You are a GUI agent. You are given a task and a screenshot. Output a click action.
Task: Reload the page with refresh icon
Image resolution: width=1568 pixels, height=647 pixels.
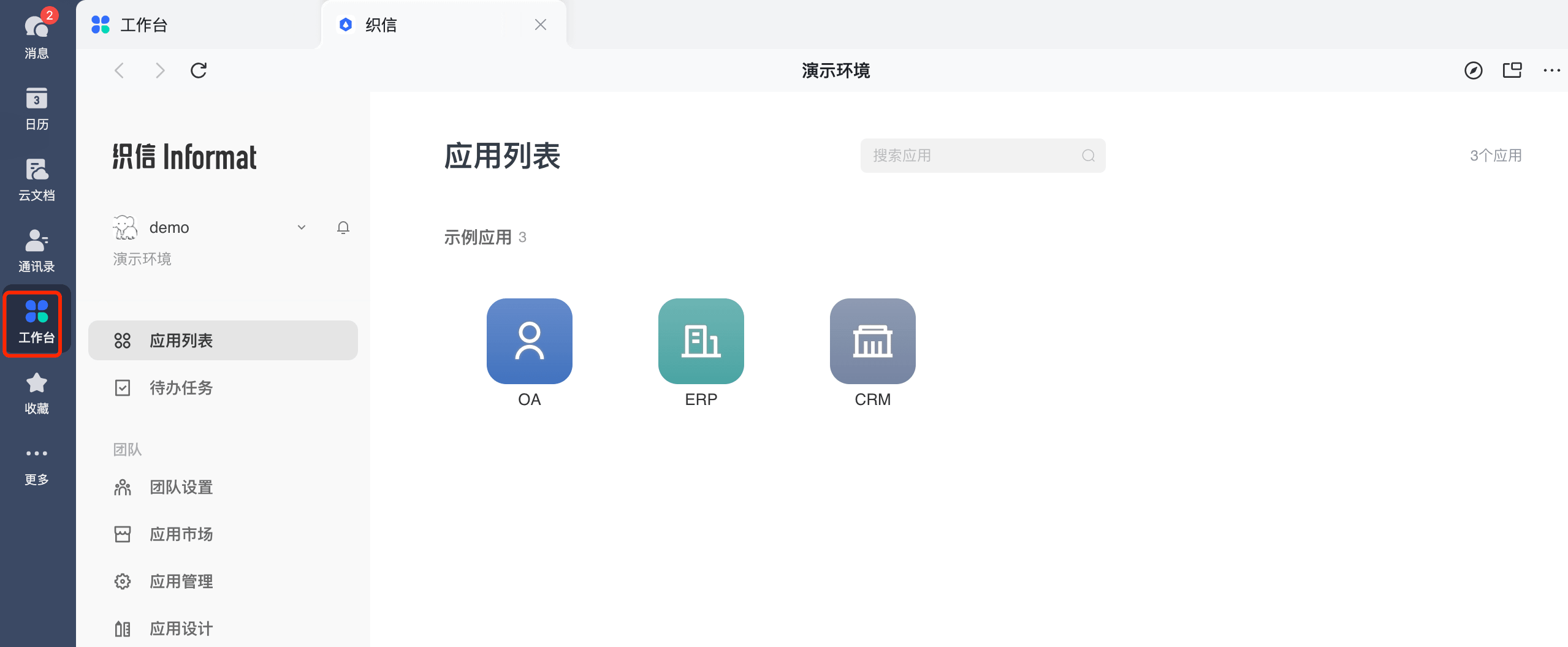click(x=199, y=70)
